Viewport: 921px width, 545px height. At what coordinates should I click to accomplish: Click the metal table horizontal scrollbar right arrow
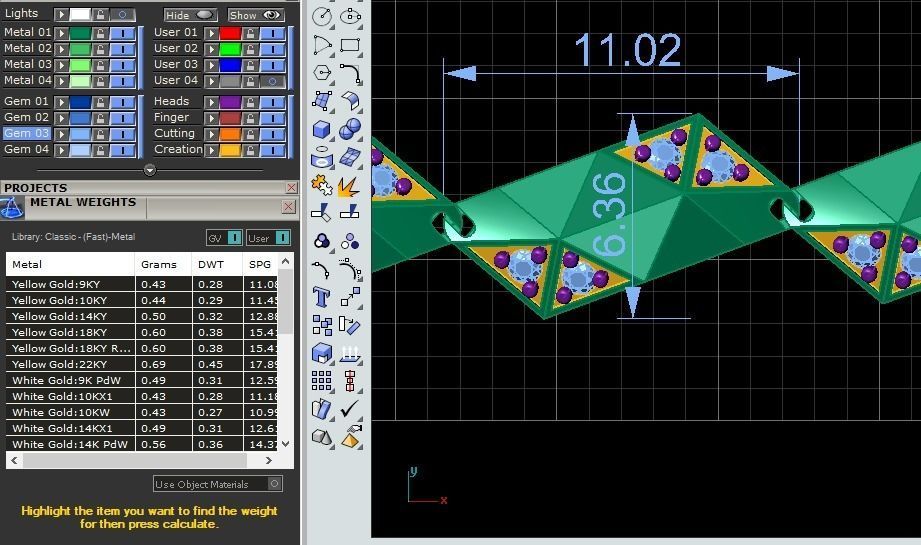pos(269,460)
